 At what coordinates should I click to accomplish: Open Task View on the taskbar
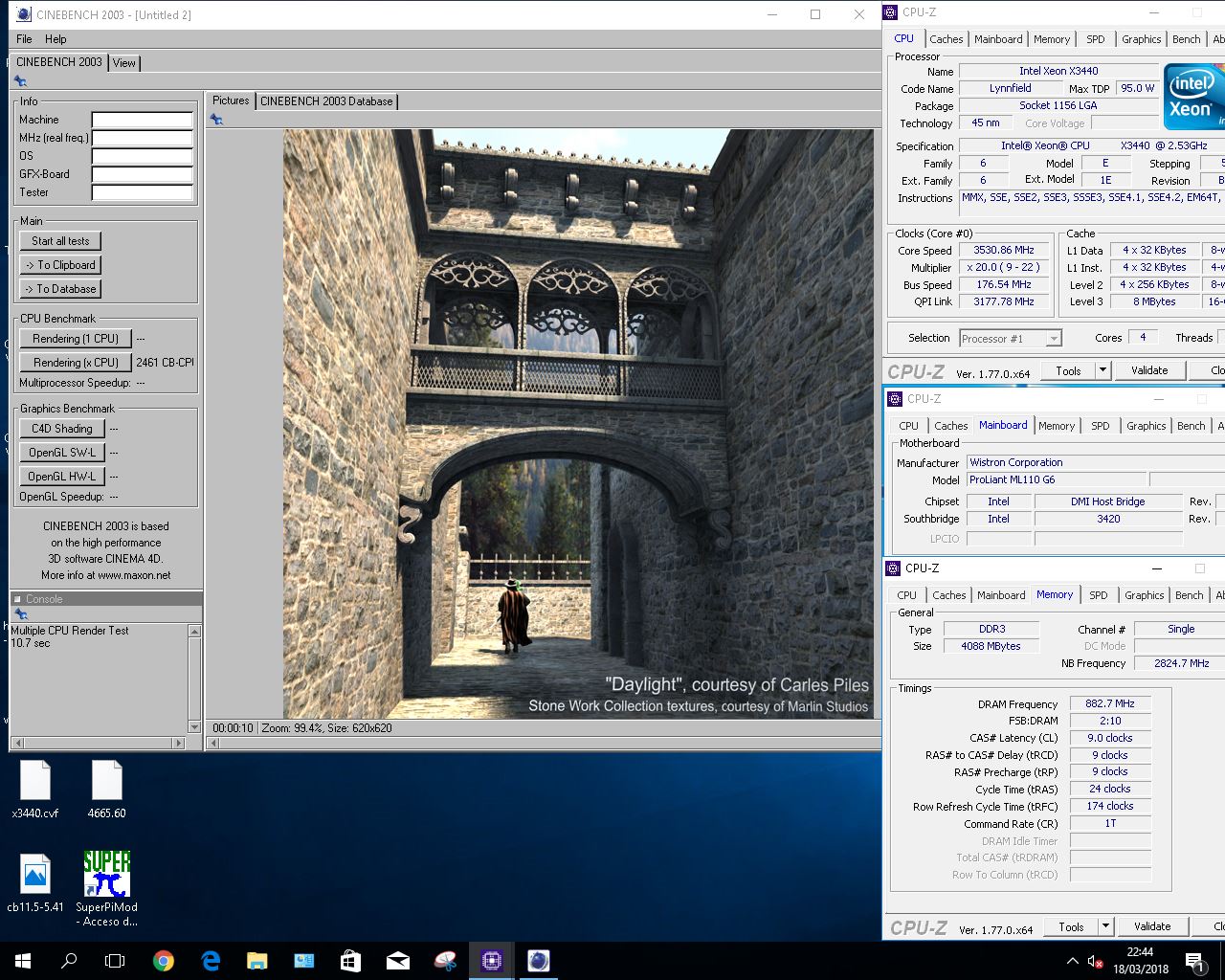point(115,961)
